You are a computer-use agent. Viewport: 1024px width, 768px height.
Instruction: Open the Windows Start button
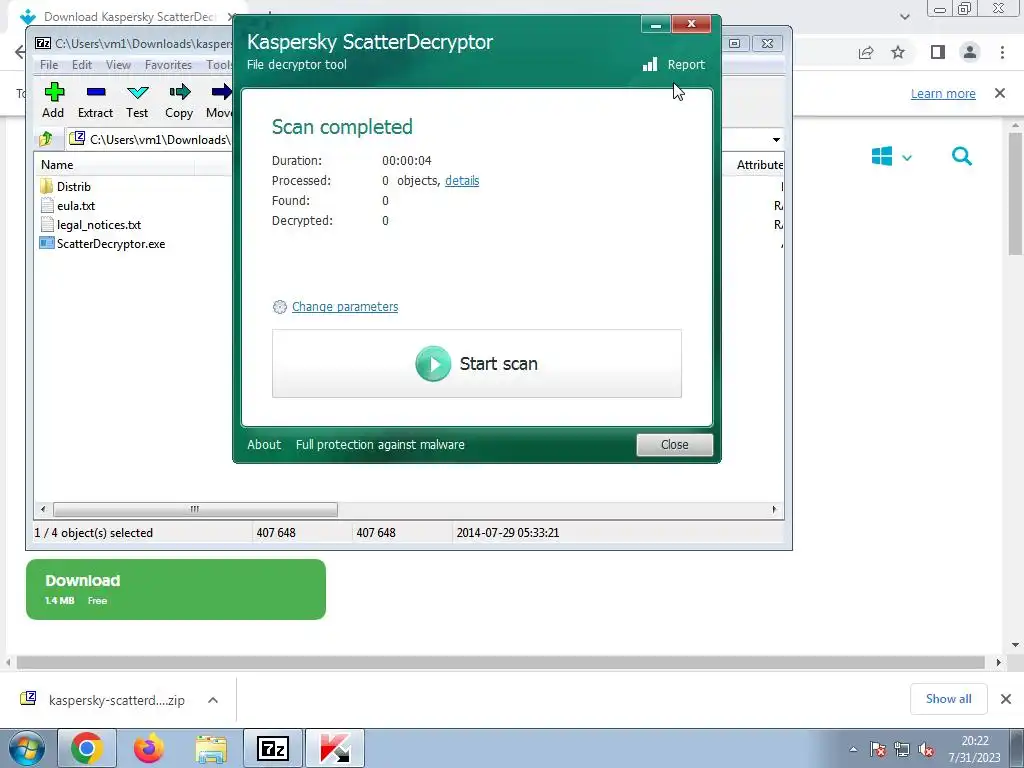click(x=27, y=748)
